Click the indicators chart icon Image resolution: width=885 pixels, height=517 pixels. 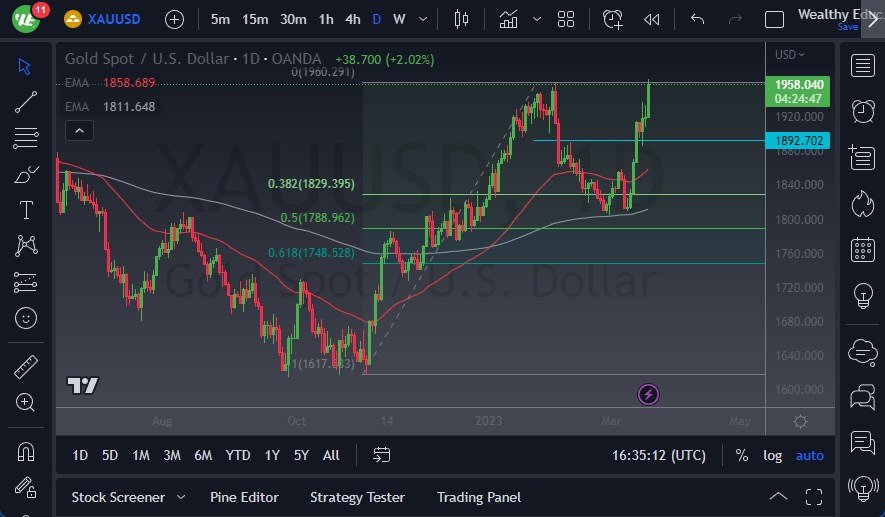point(508,20)
